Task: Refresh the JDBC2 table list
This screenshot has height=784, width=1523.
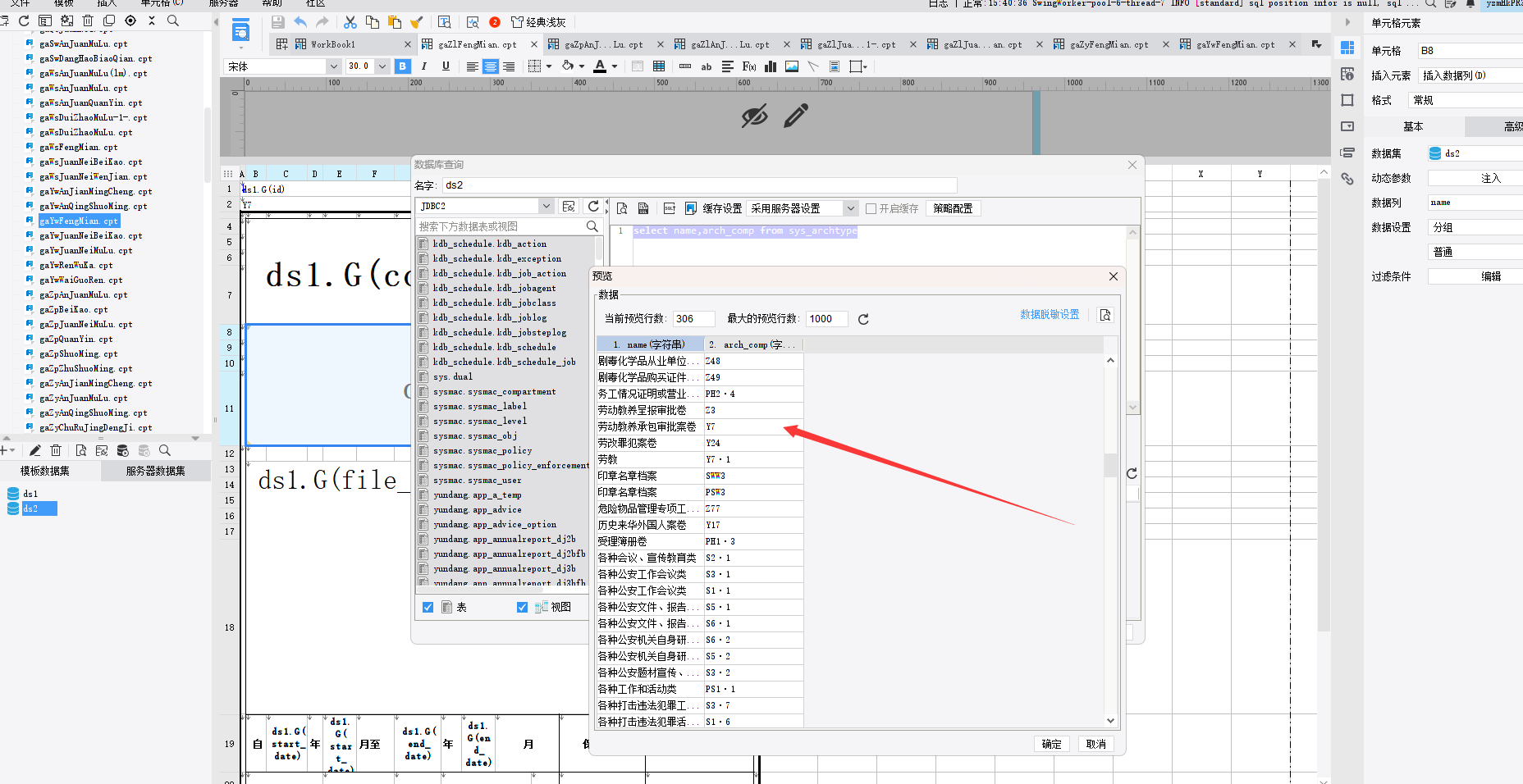Action: click(x=593, y=206)
